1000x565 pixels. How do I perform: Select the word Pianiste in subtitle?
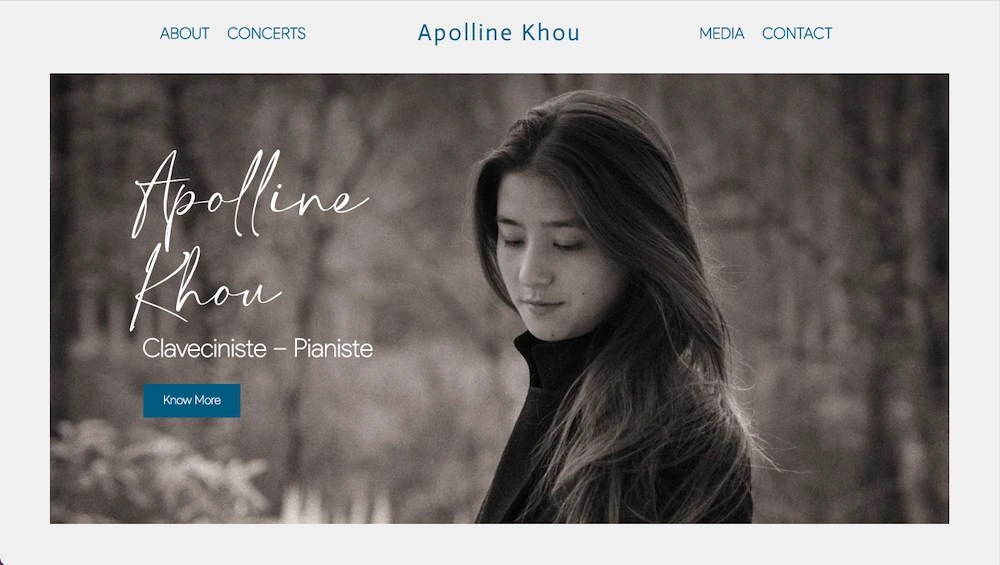[333, 348]
